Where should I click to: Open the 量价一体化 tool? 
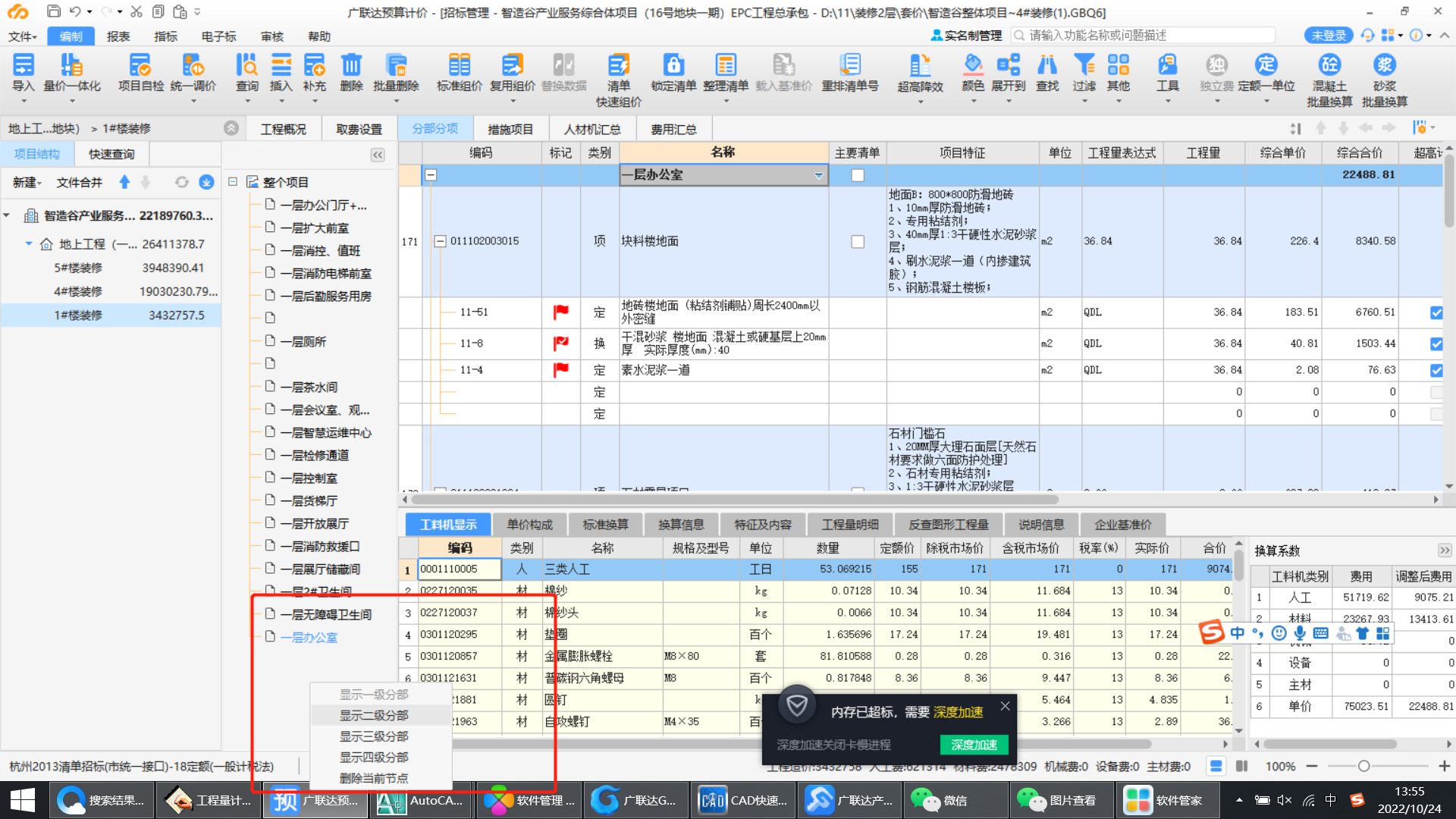[72, 73]
